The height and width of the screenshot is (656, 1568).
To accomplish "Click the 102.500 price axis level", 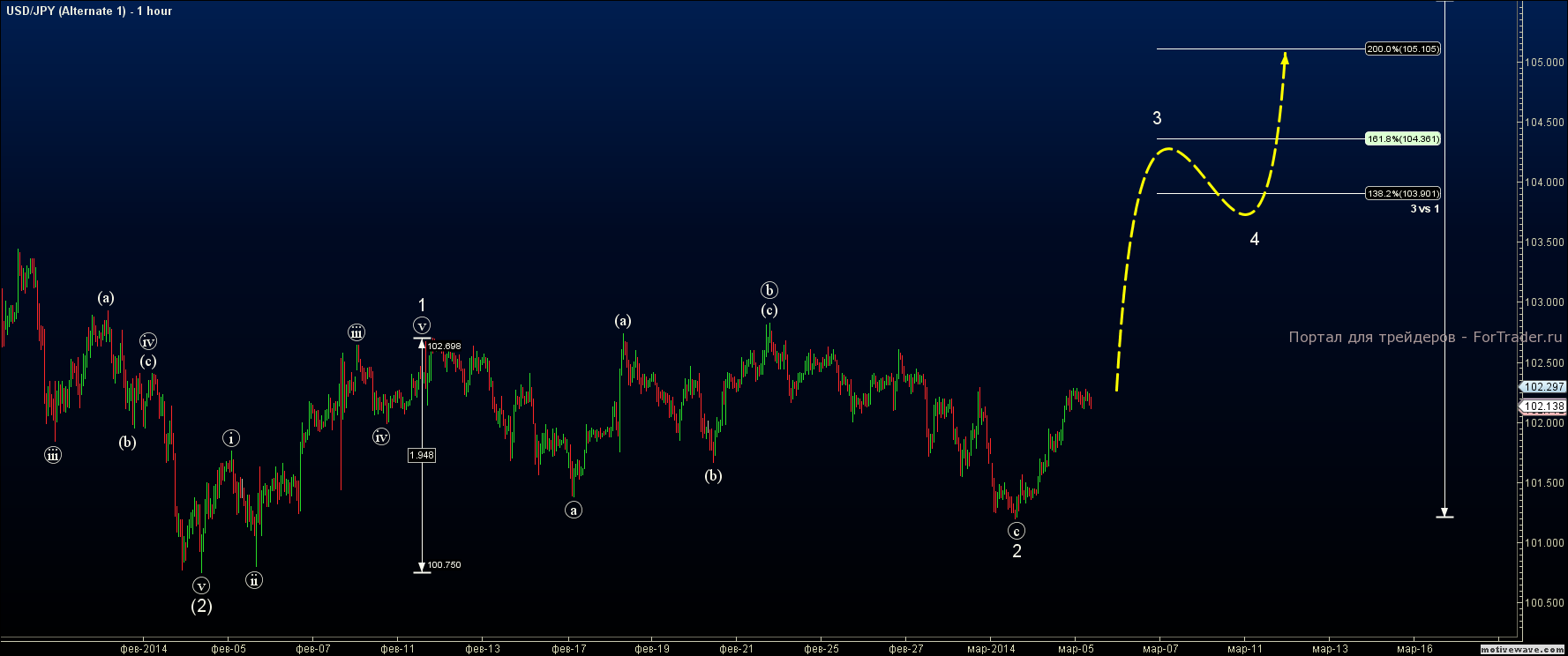I will 1544,363.
